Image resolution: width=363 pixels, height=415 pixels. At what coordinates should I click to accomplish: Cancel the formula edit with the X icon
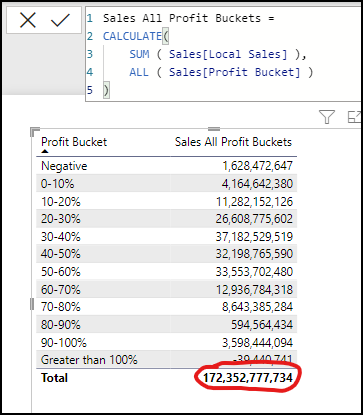28,20
